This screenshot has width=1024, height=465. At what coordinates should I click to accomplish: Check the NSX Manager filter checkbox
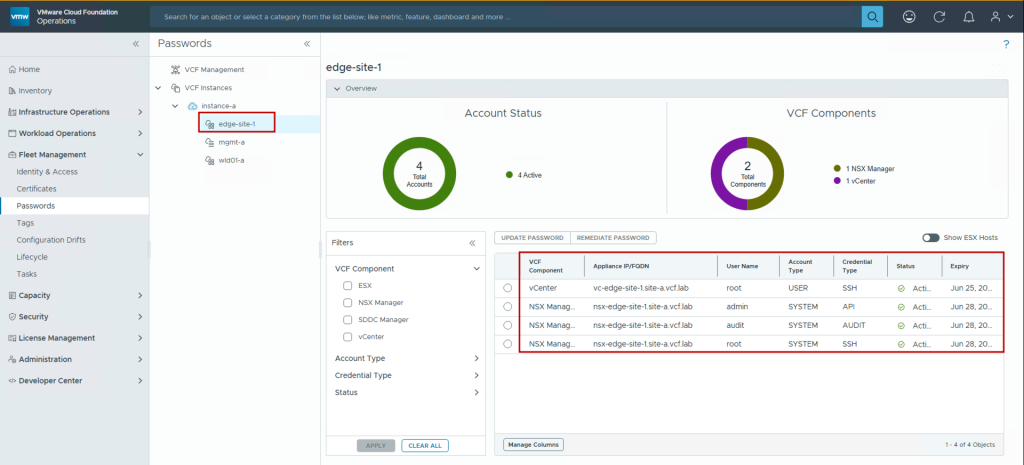coord(347,302)
